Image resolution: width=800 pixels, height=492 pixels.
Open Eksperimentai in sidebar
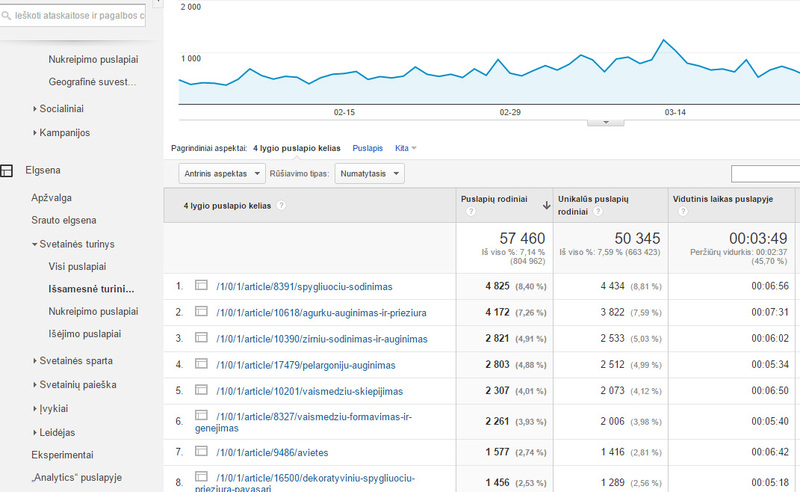[x=62, y=455]
